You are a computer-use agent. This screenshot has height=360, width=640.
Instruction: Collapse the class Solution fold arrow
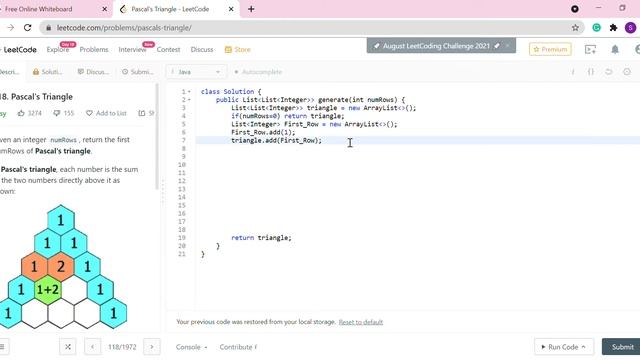pyautogui.click(x=189, y=92)
